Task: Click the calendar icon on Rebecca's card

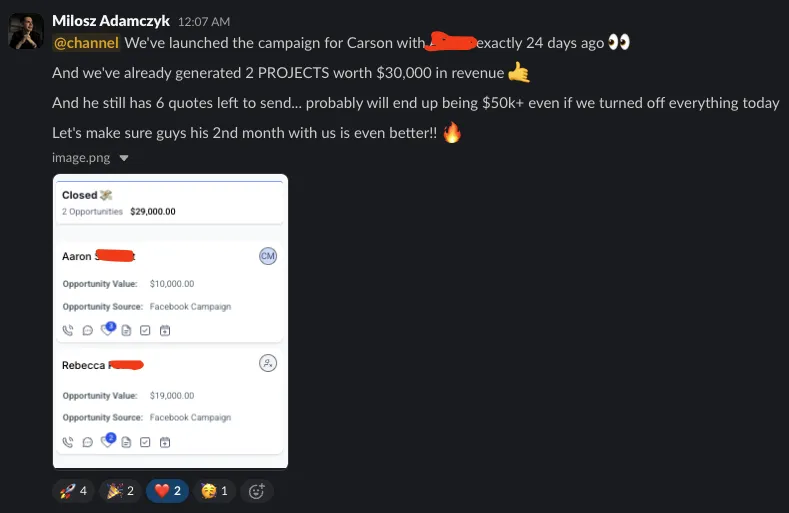Action: 165,443
